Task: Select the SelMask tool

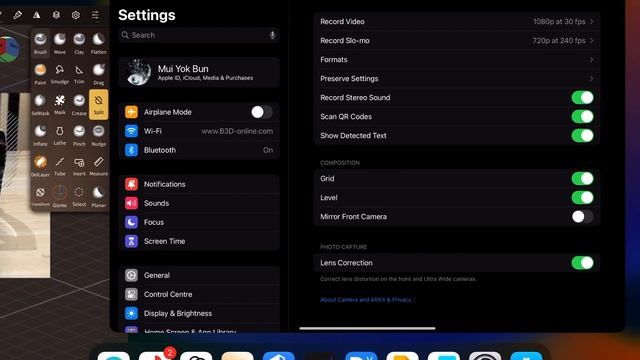Action: (40, 104)
